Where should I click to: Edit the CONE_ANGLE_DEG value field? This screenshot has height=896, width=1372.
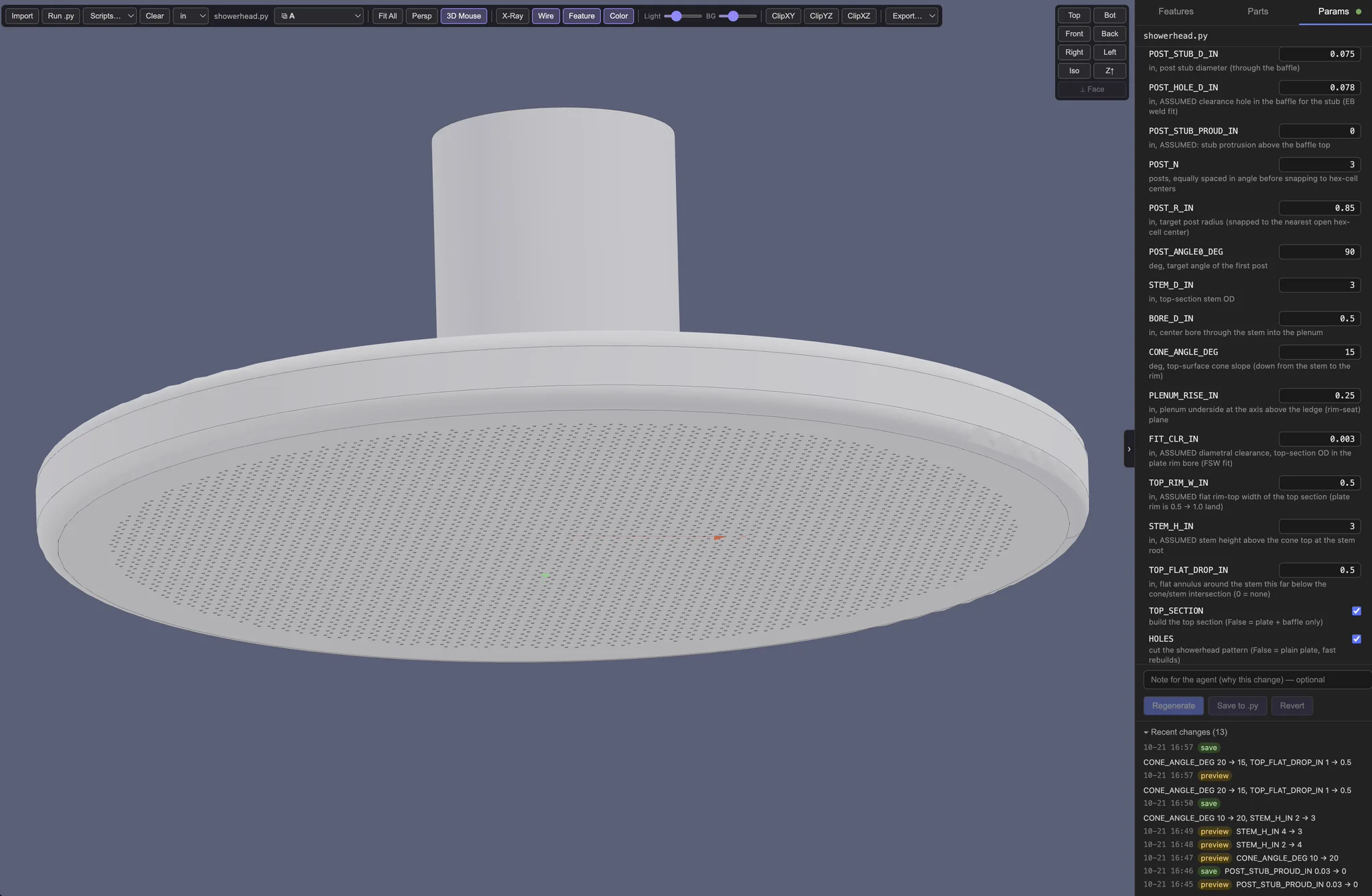point(1319,352)
